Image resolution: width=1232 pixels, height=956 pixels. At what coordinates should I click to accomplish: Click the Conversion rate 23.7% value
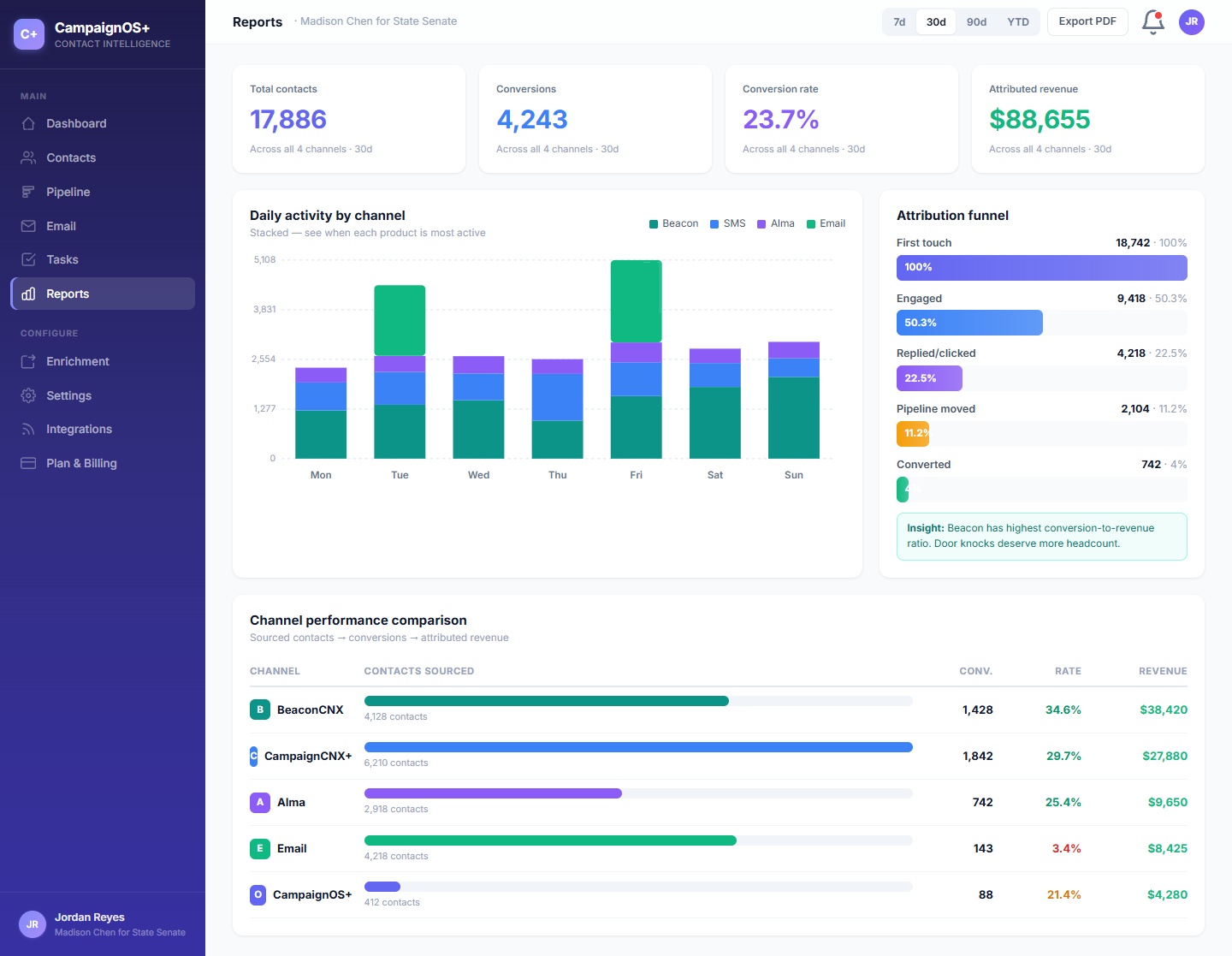(781, 119)
